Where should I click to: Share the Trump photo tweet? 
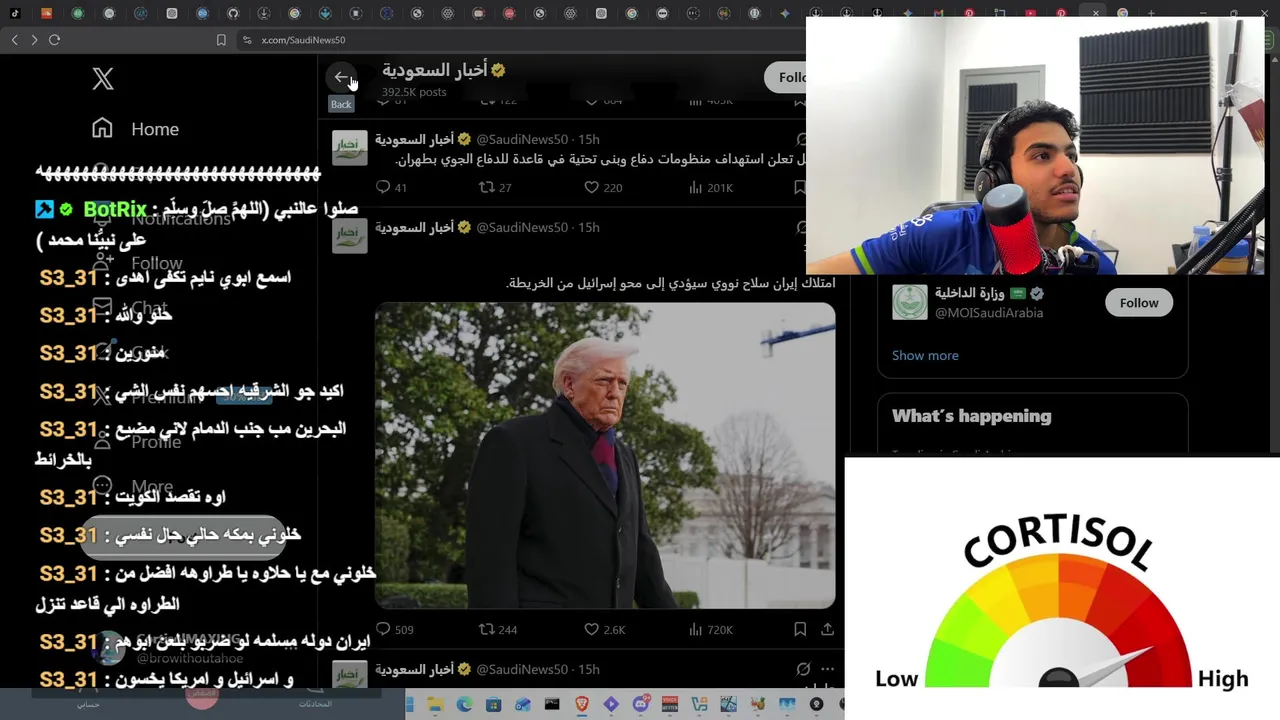(827, 629)
